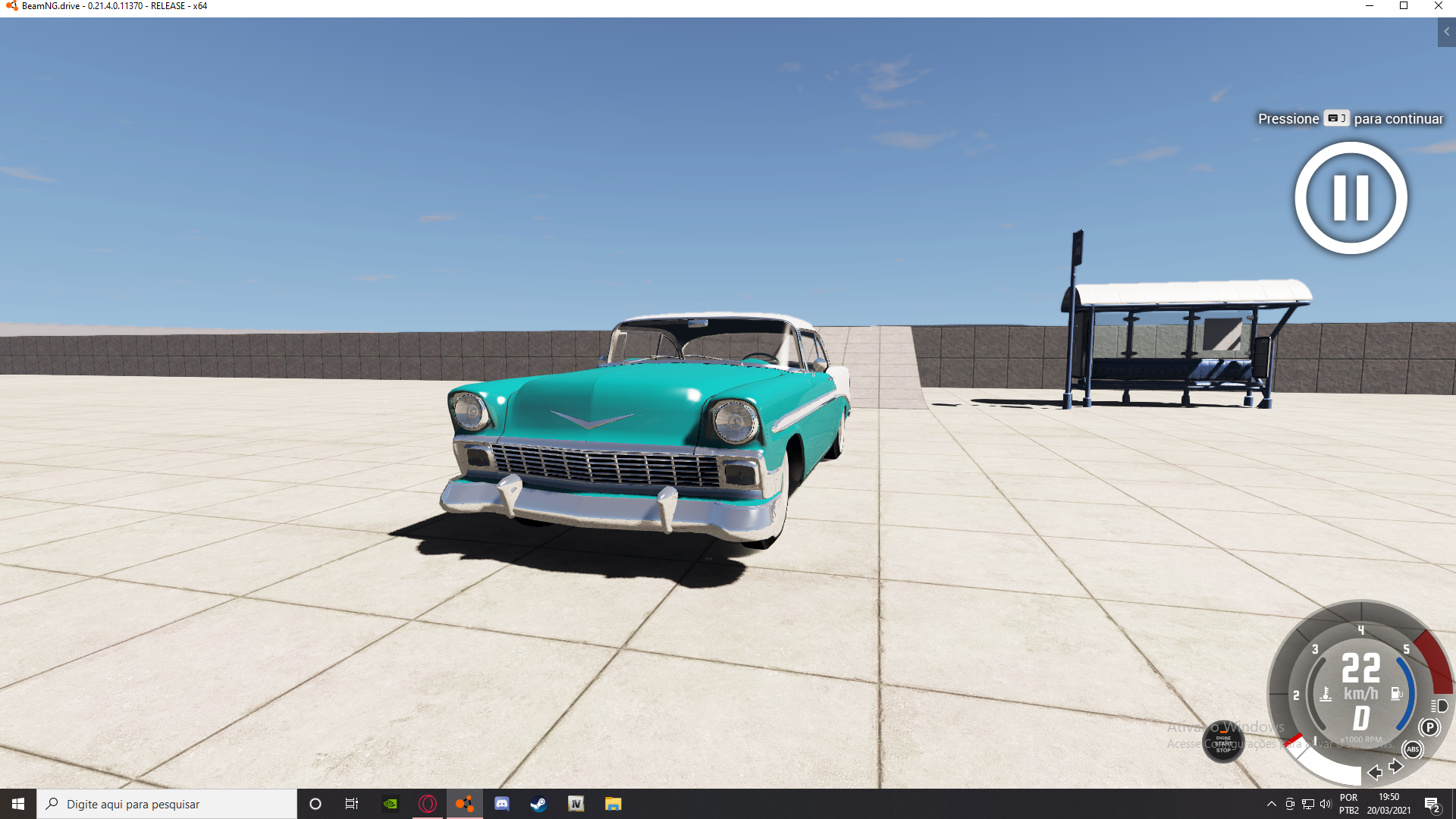Click the headlights indicator icon
The image size is (1456, 819).
pos(1439,706)
